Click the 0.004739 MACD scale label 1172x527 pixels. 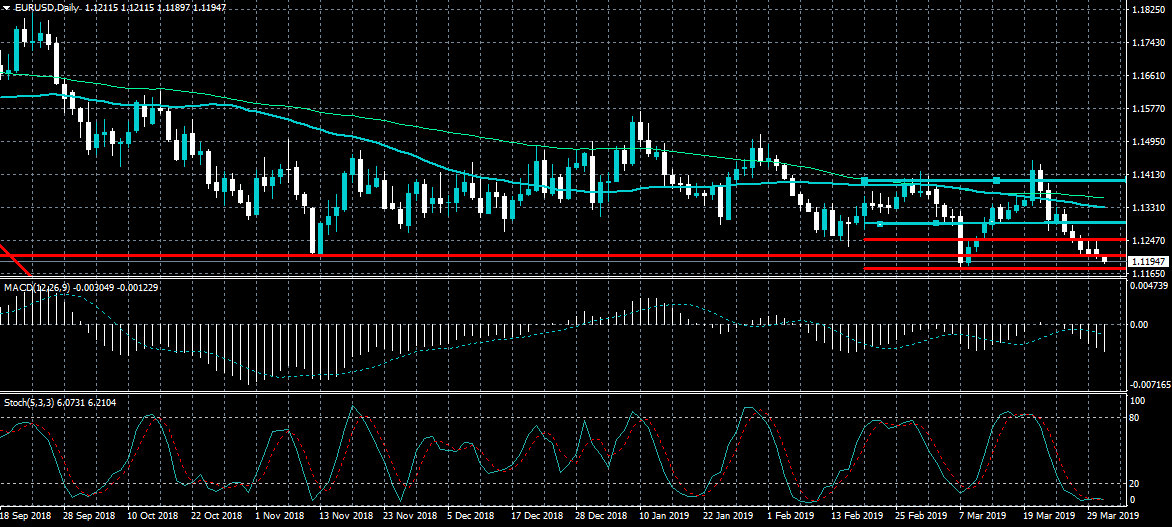(1149, 287)
